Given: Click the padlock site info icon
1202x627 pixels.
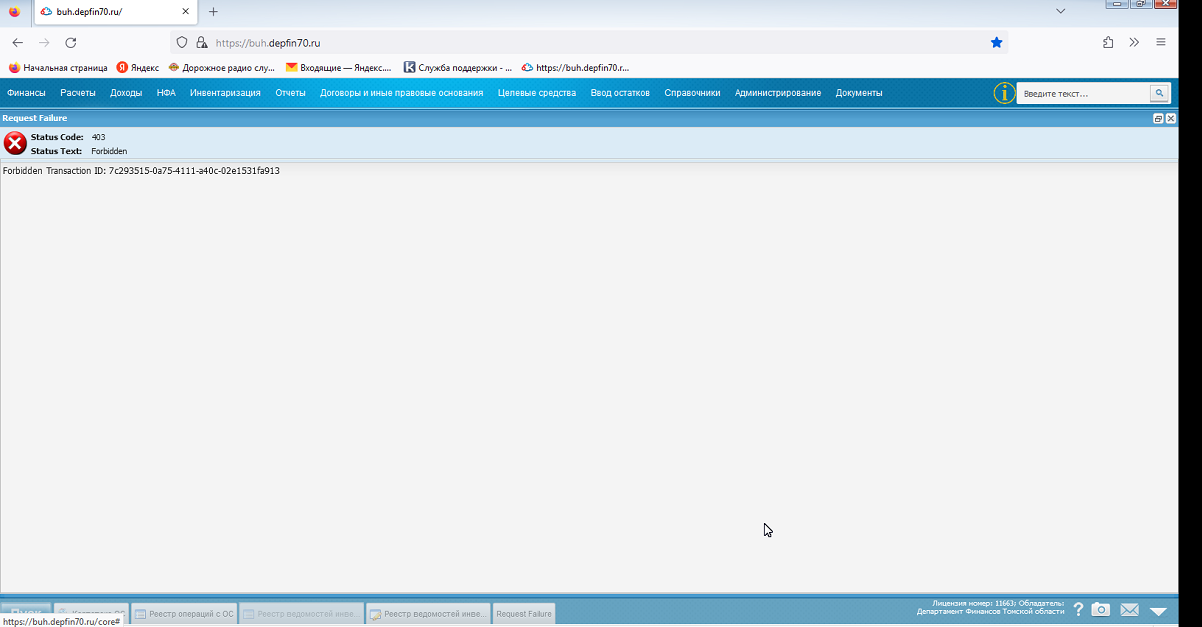Looking at the screenshot, I should (x=201, y=43).
